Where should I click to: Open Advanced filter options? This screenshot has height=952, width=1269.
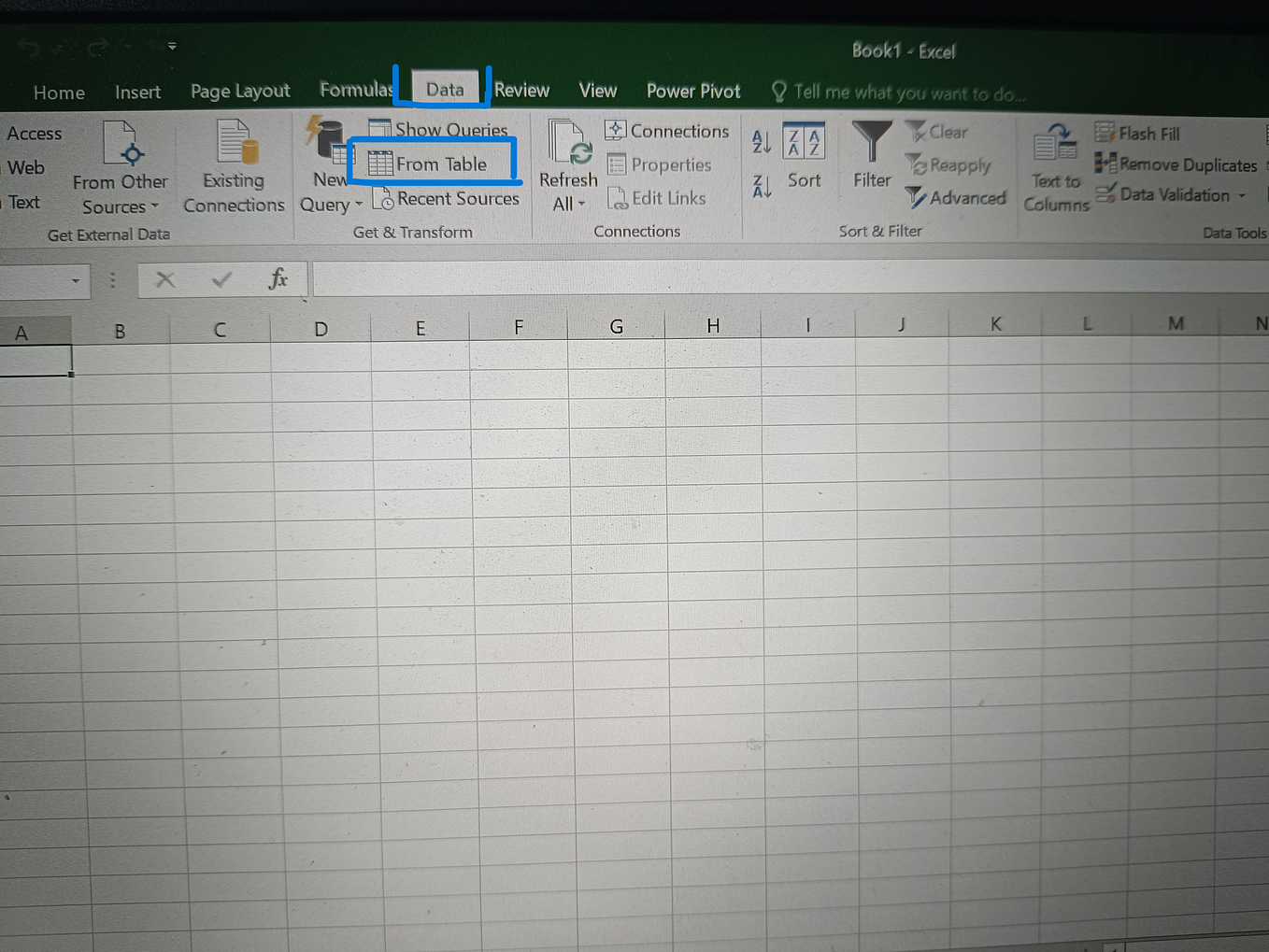[956, 198]
